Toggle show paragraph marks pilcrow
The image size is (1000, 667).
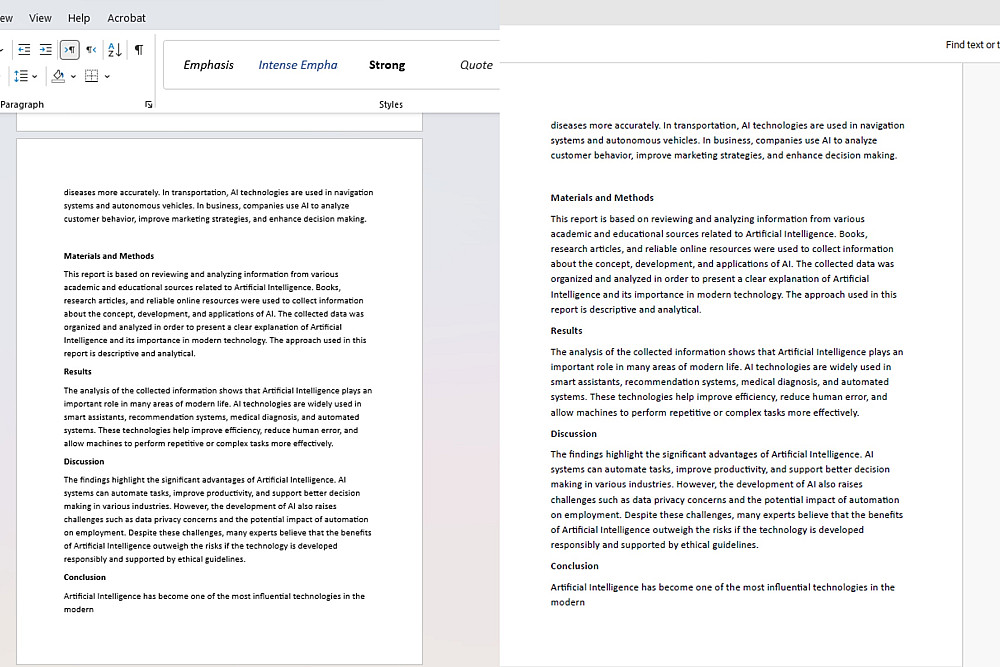(138, 50)
